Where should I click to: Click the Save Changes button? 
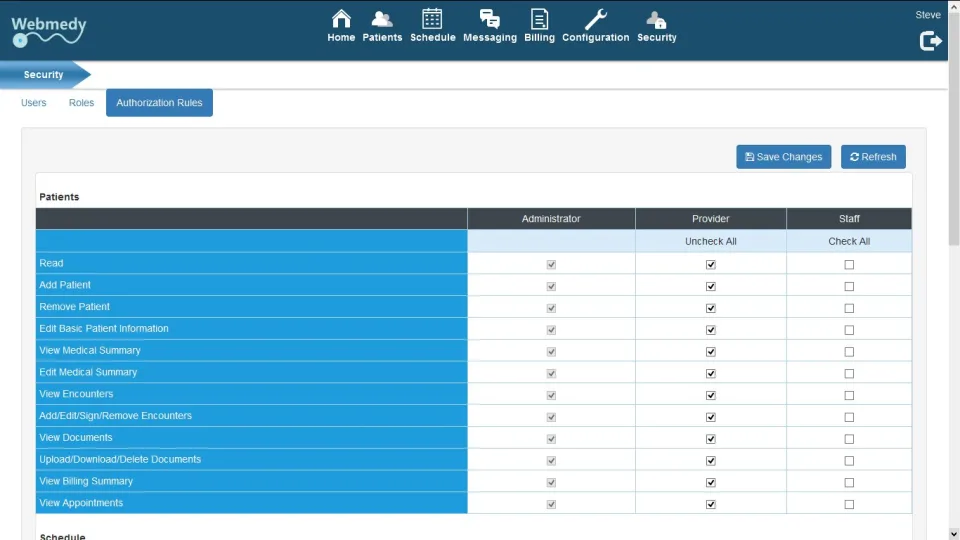click(x=783, y=157)
